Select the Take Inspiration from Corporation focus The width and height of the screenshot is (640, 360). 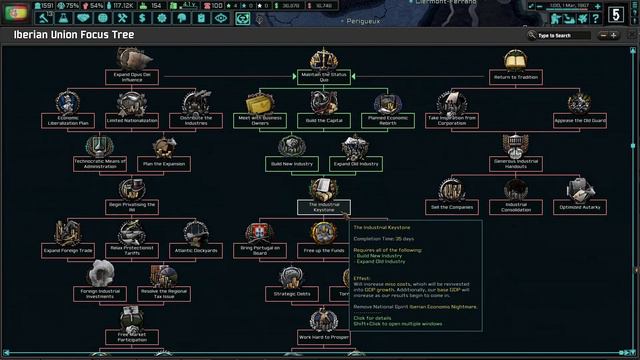pyautogui.click(x=452, y=120)
